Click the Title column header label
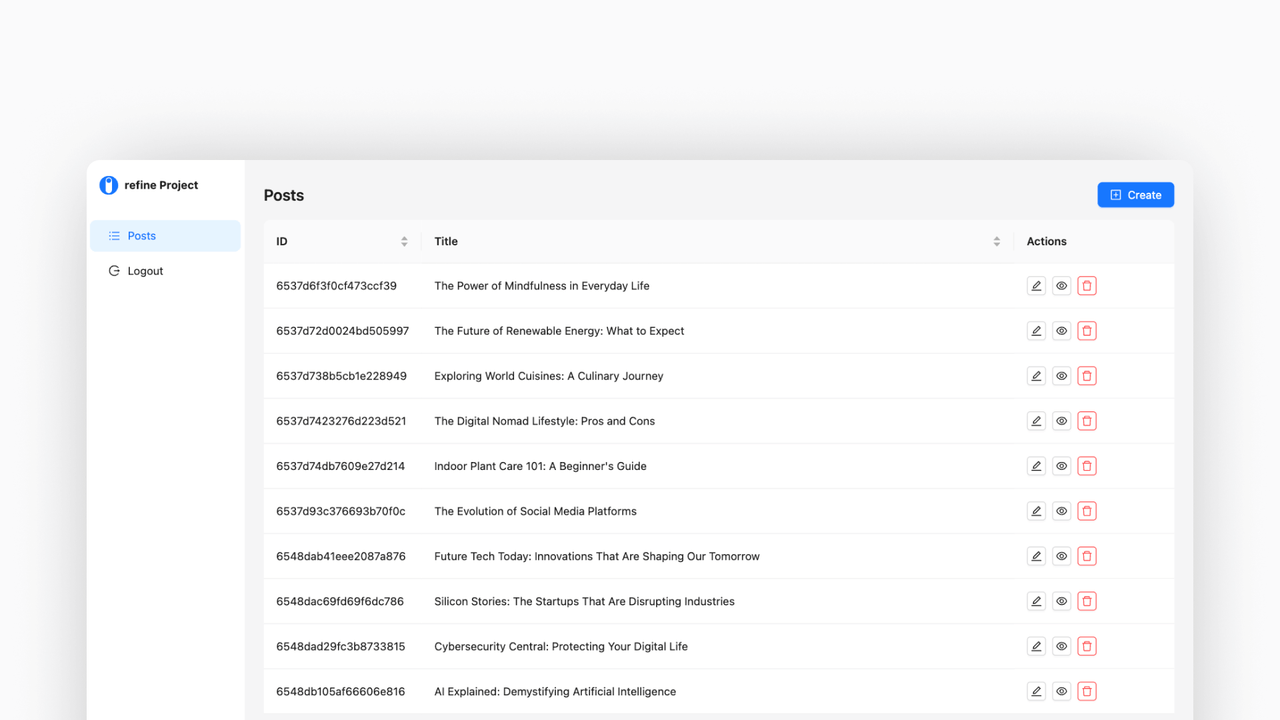Image resolution: width=1280 pixels, height=720 pixels. tap(446, 241)
